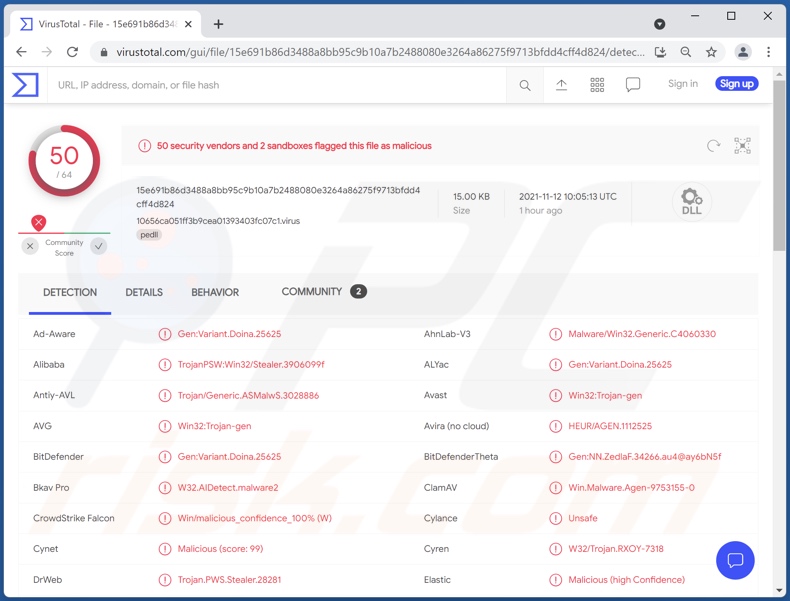Focus the URL, IP address, domain search field
Screen dimensions: 790x601
coord(277,85)
